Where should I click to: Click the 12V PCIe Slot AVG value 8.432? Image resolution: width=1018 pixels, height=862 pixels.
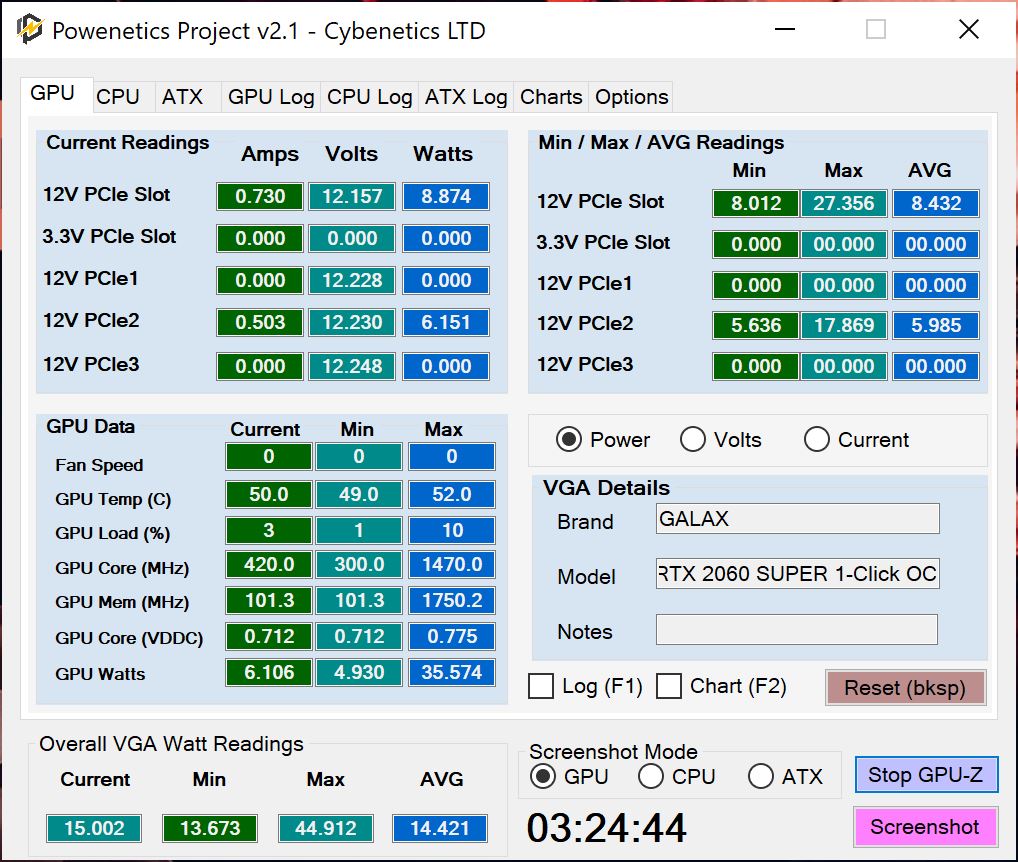[936, 203]
